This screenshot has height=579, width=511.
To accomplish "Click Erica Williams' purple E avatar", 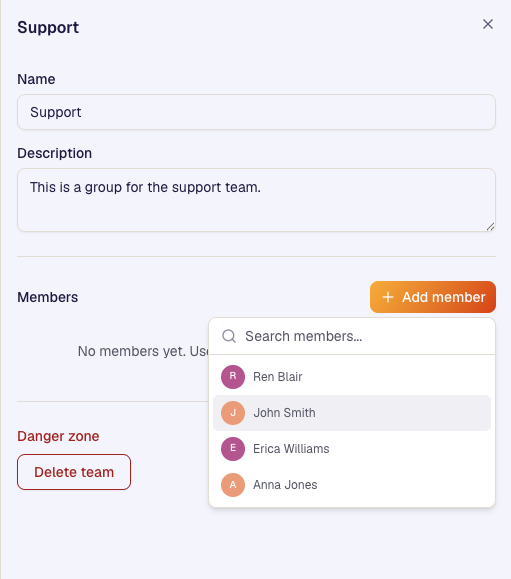I will click(233, 449).
